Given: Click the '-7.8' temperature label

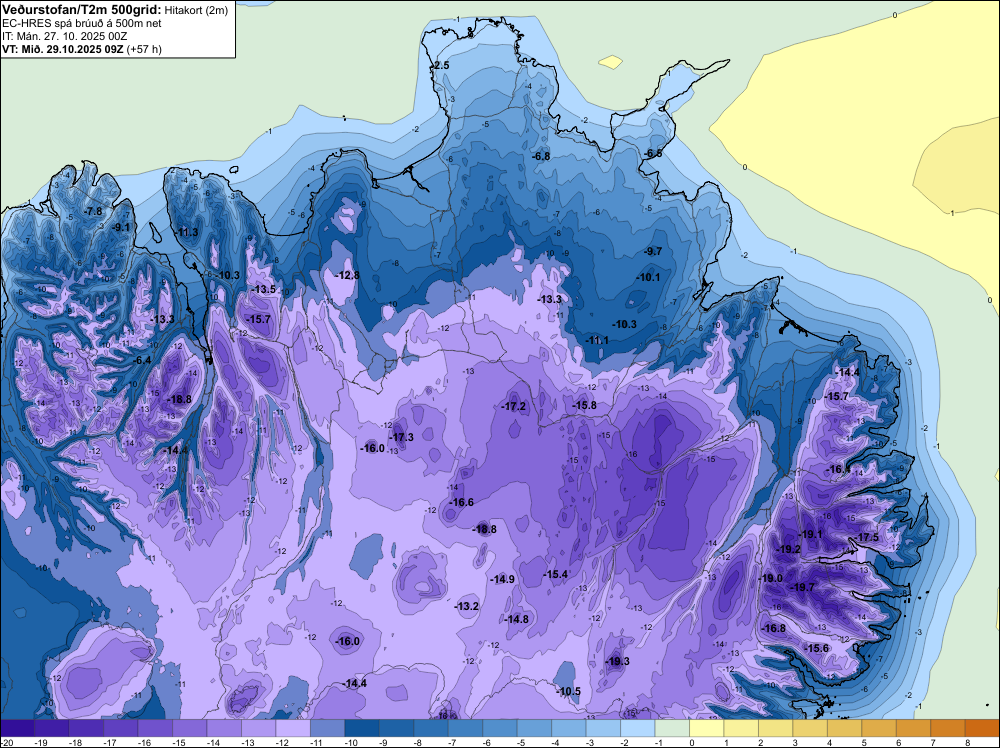Looking at the screenshot, I should click(x=93, y=212).
